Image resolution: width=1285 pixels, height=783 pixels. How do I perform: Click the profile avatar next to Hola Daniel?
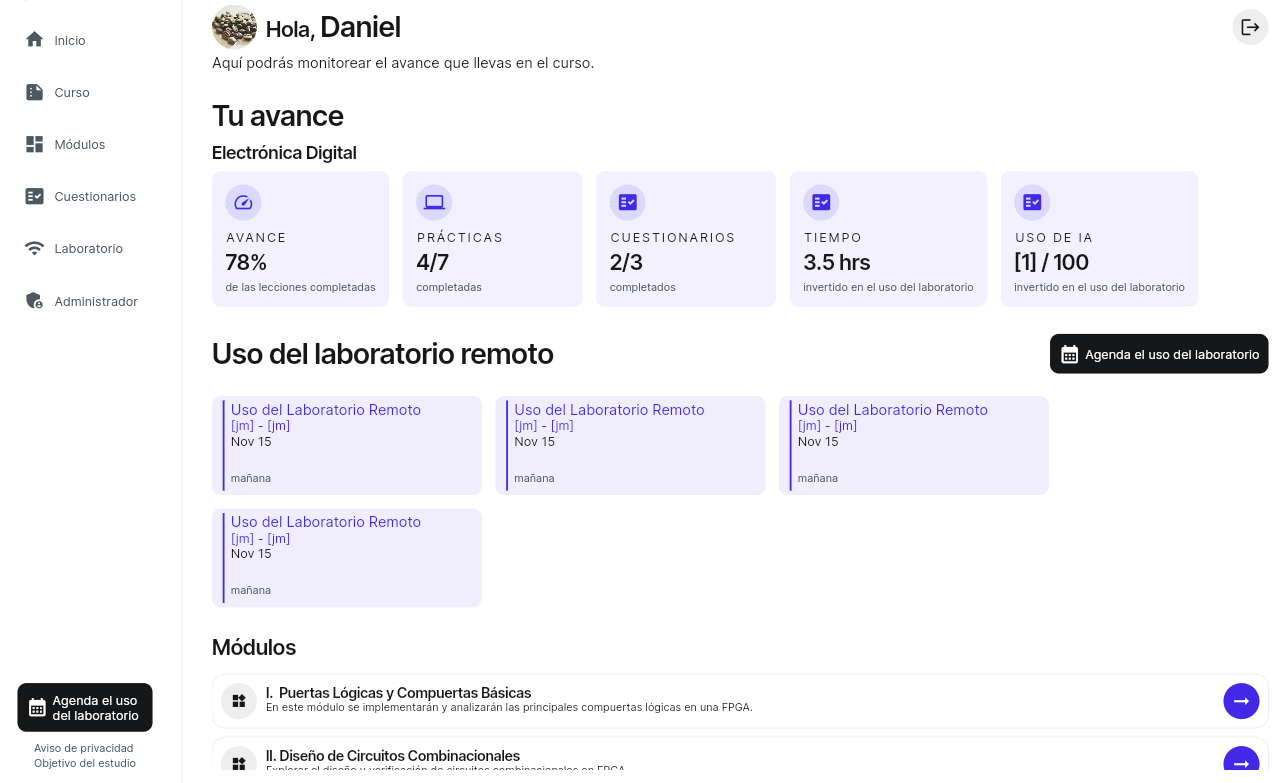click(234, 27)
